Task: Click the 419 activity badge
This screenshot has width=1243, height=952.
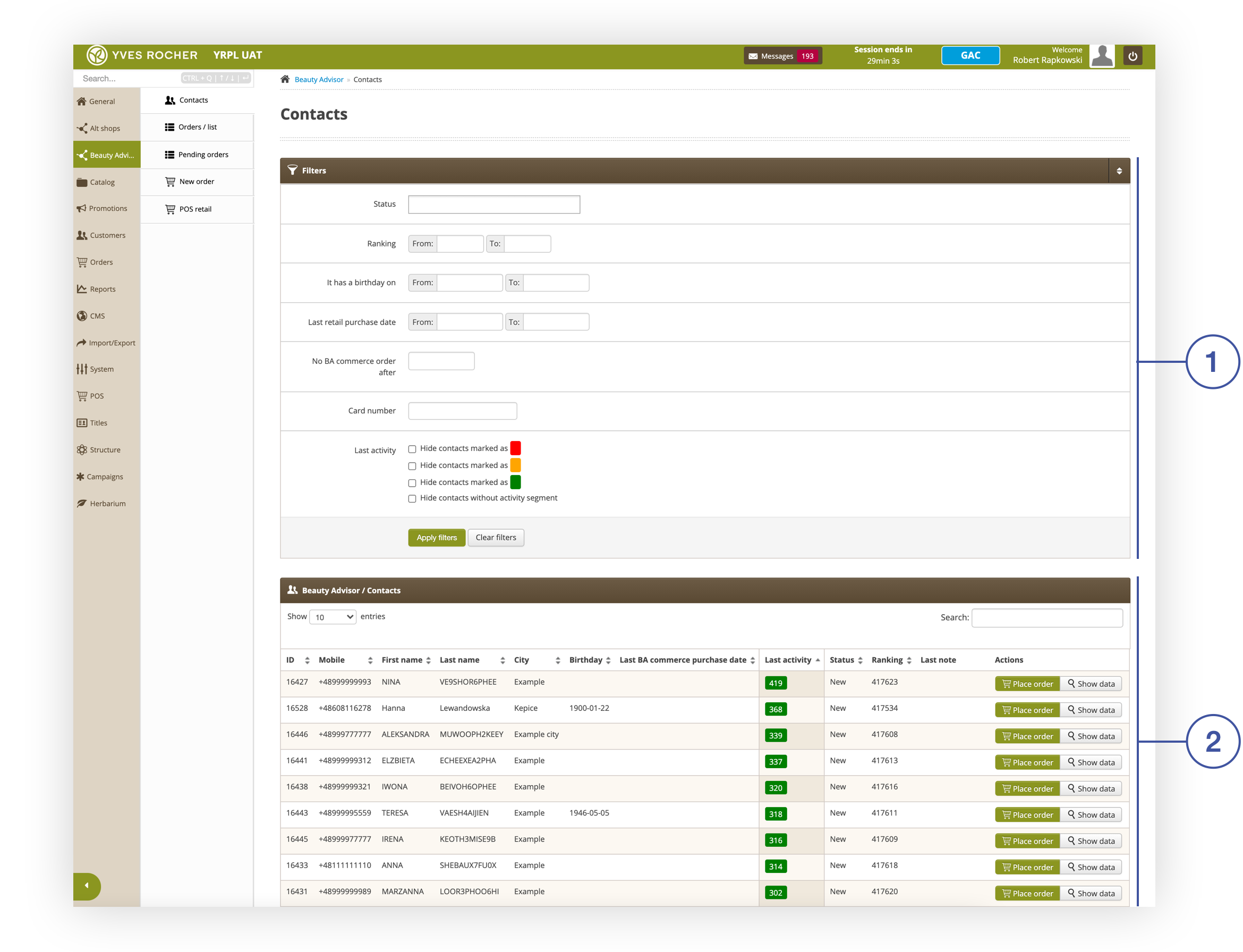Action: (776, 683)
